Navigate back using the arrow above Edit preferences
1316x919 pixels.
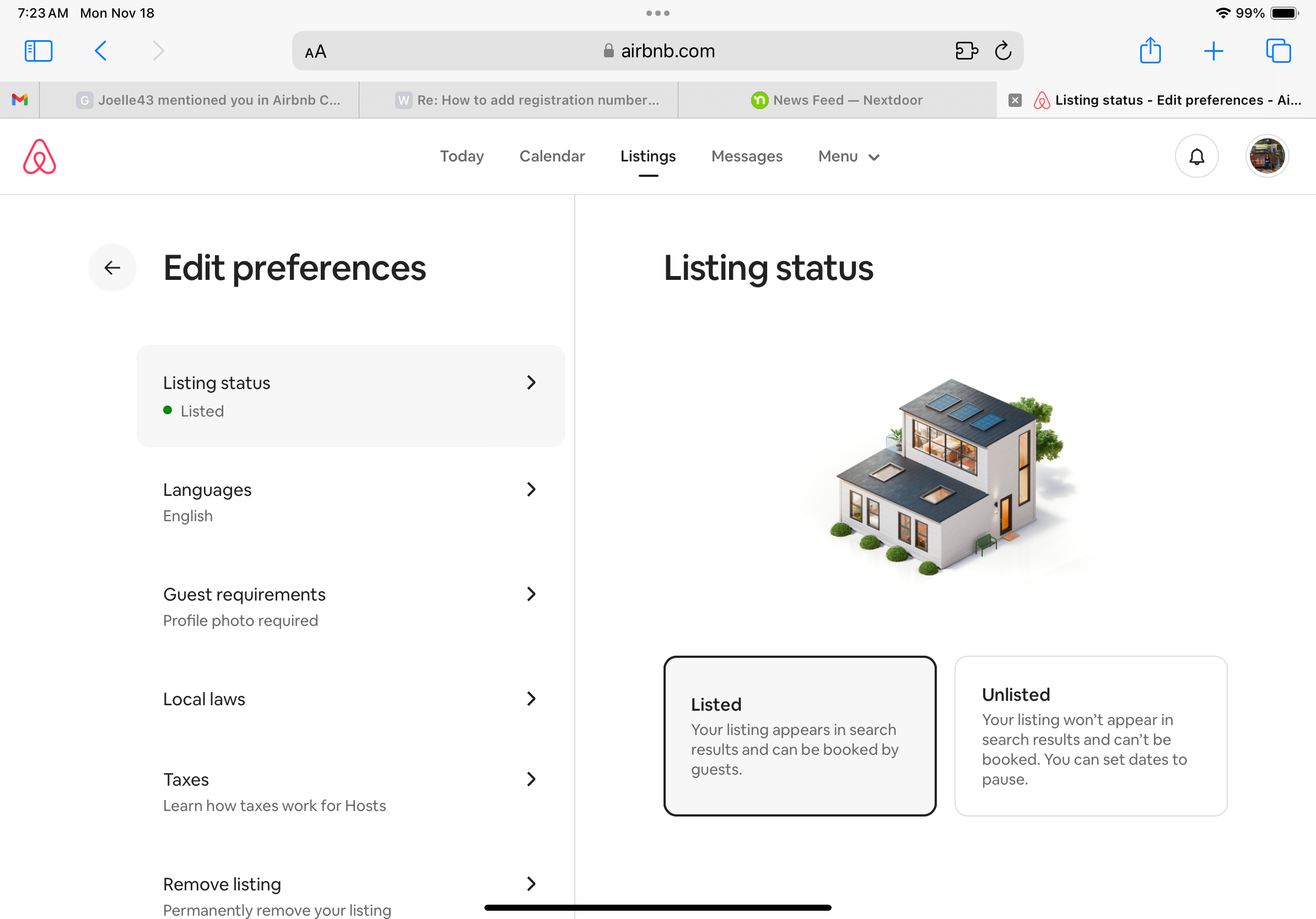(x=112, y=268)
